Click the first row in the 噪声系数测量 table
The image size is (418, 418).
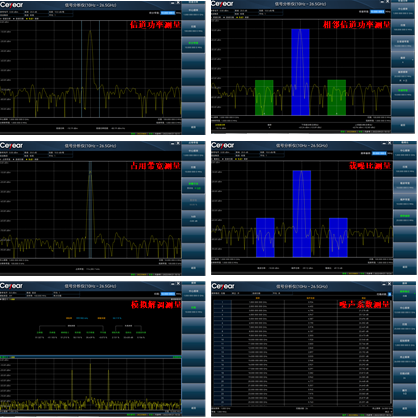point(302,302)
